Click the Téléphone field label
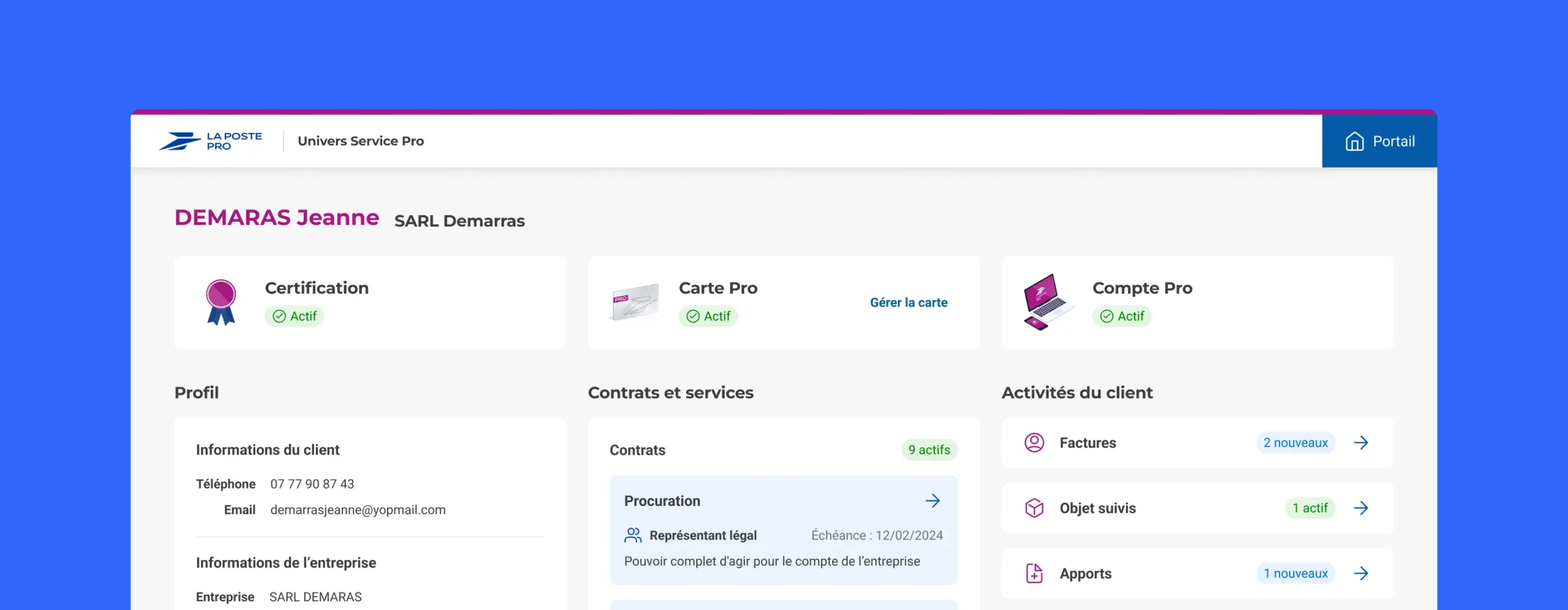Viewport: 1568px width, 610px height. point(225,484)
